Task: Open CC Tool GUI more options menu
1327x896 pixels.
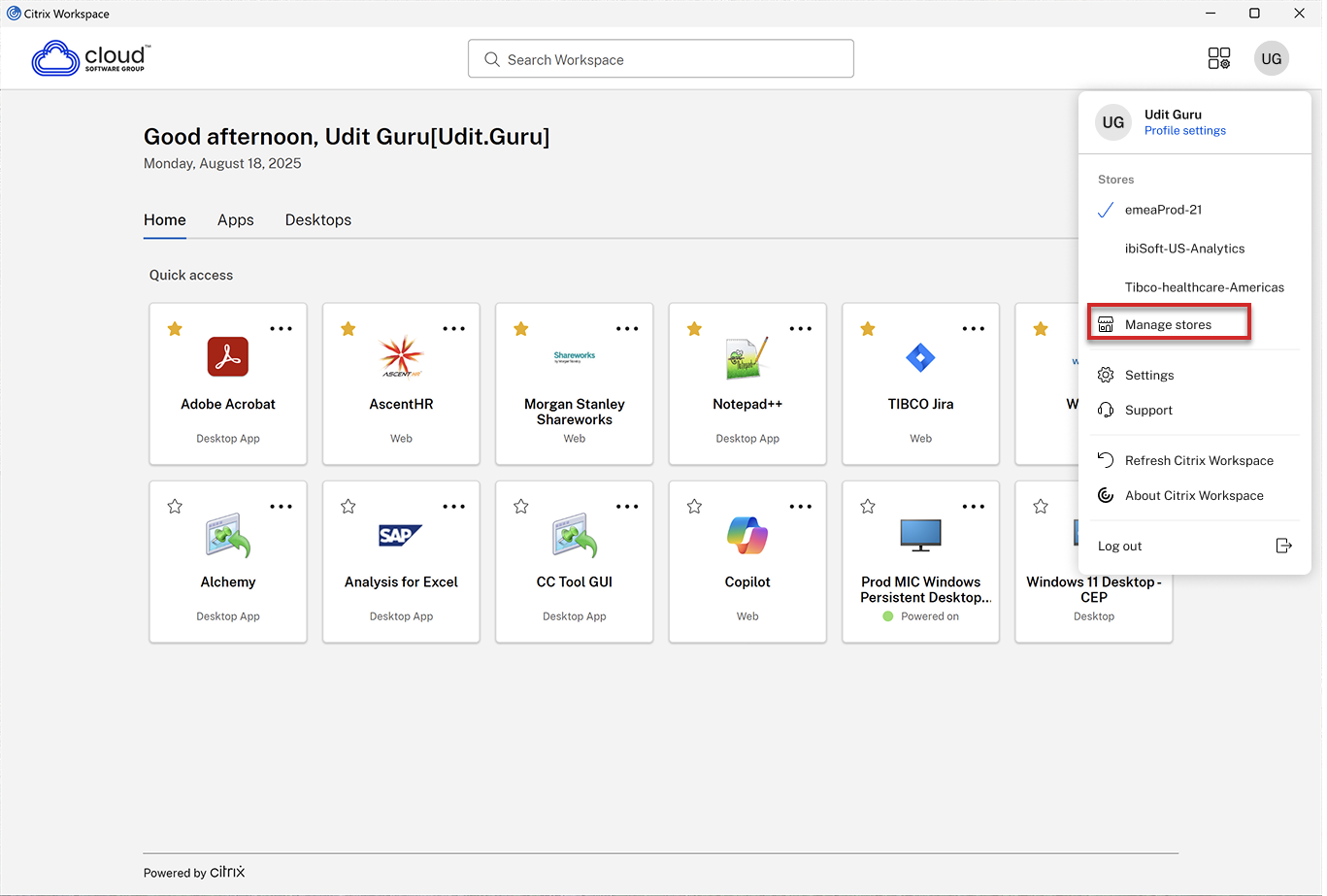Action: (627, 507)
